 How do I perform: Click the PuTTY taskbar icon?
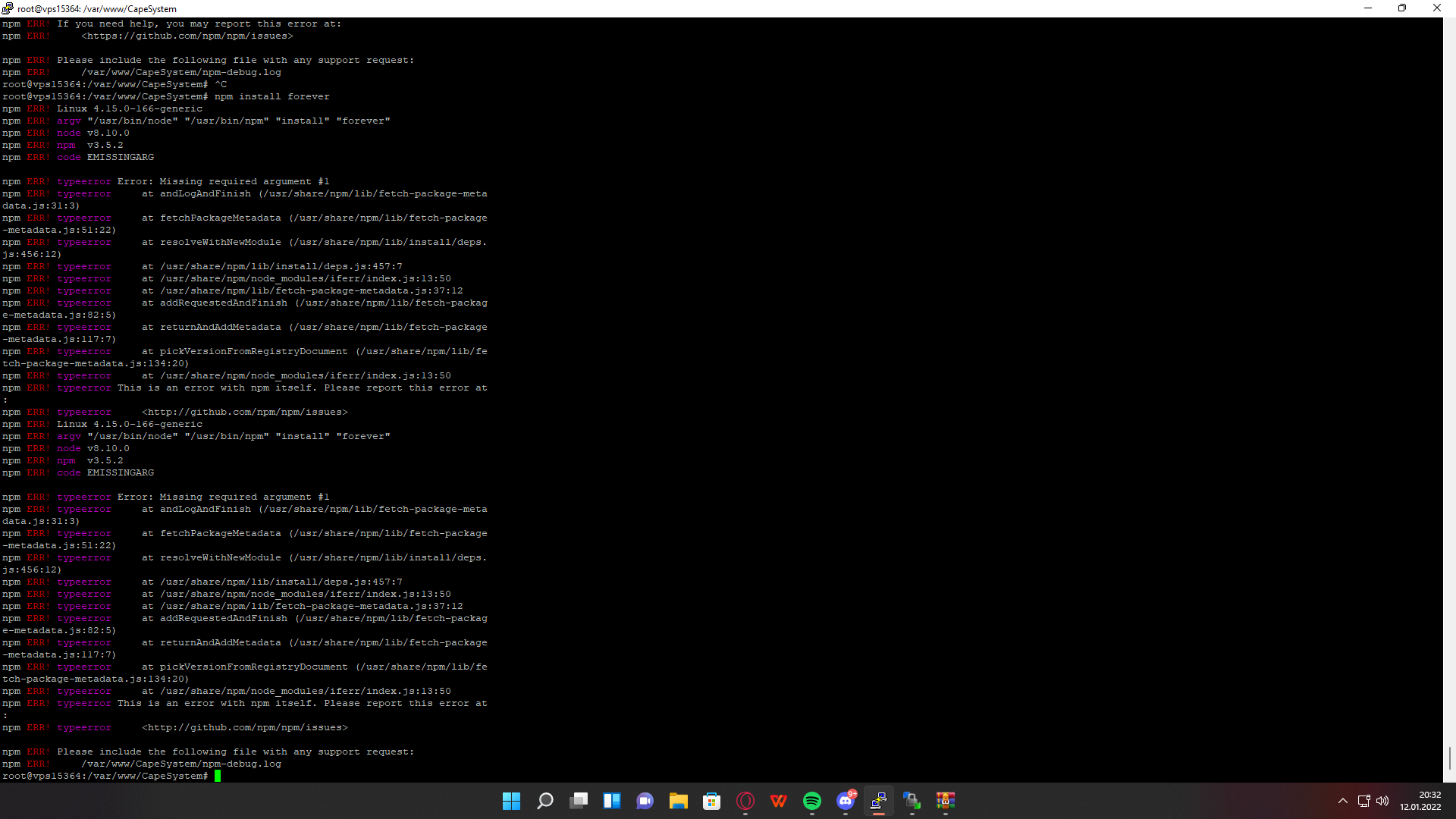coord(879,801)
